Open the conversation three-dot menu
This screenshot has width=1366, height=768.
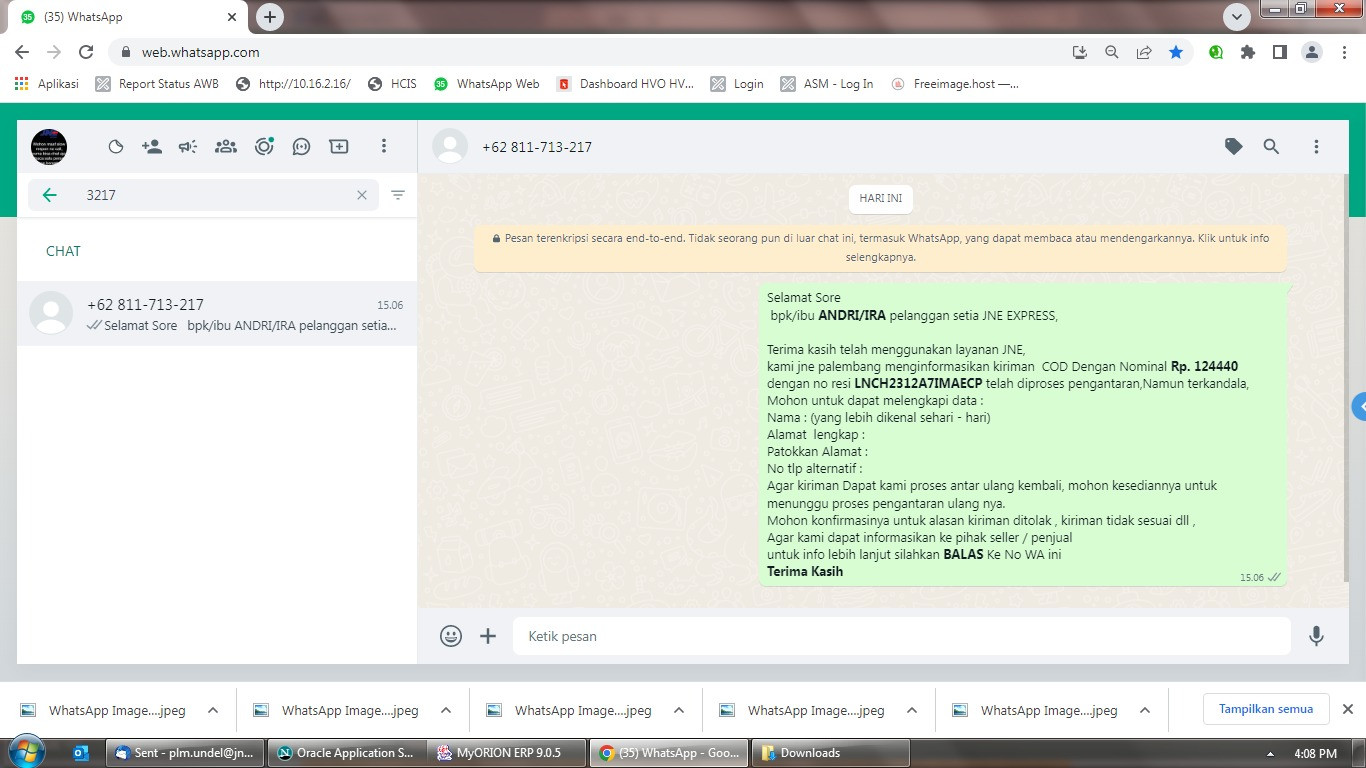point(1317,147)
